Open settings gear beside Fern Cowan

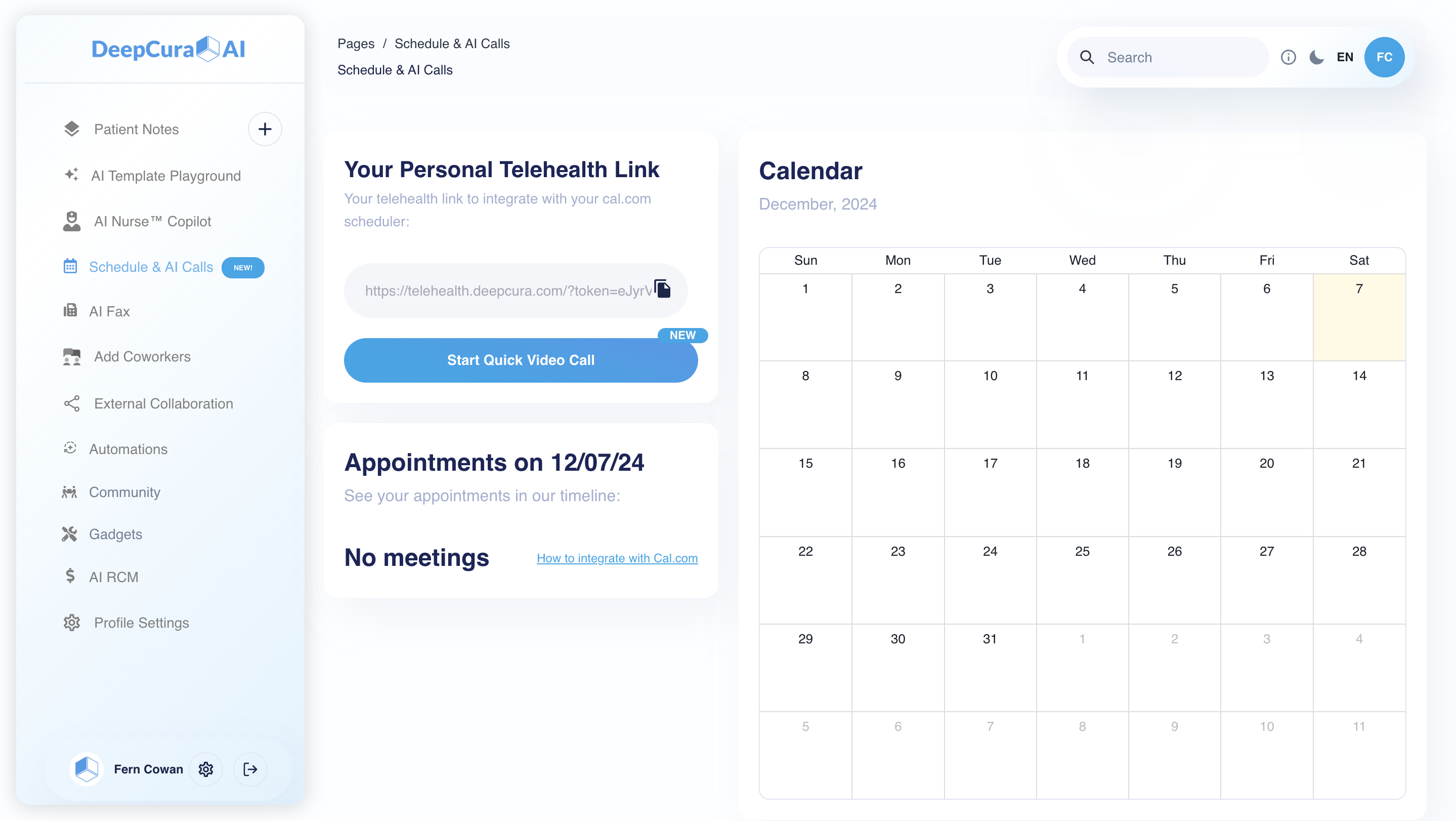(206, 769)
